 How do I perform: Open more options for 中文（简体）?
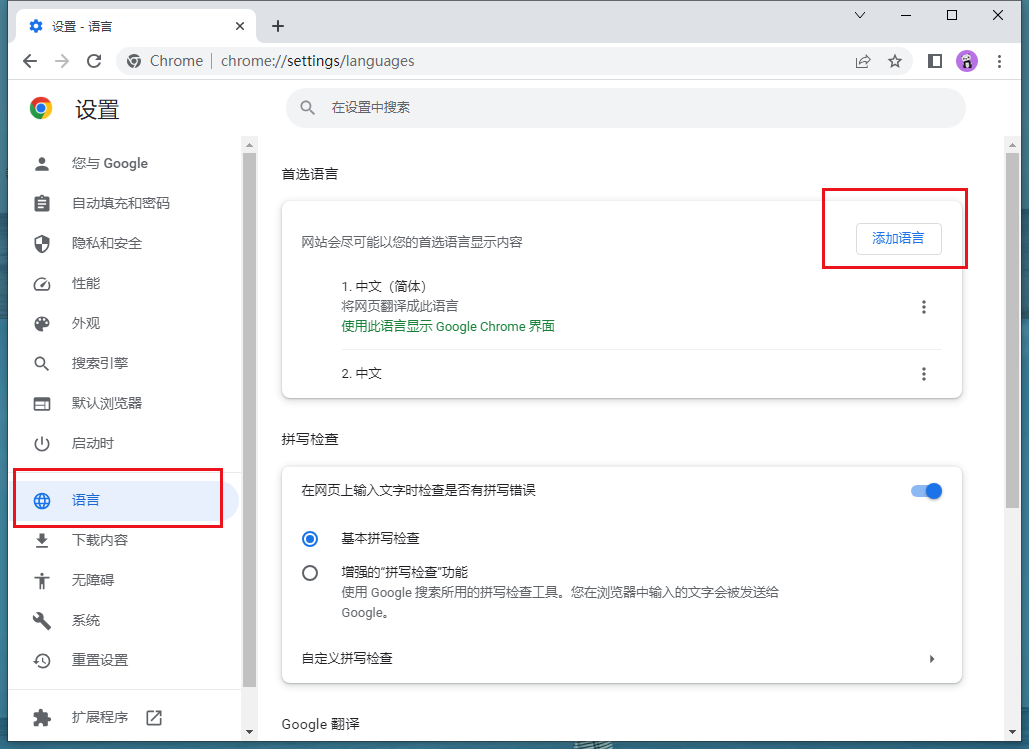pos(923,307)
